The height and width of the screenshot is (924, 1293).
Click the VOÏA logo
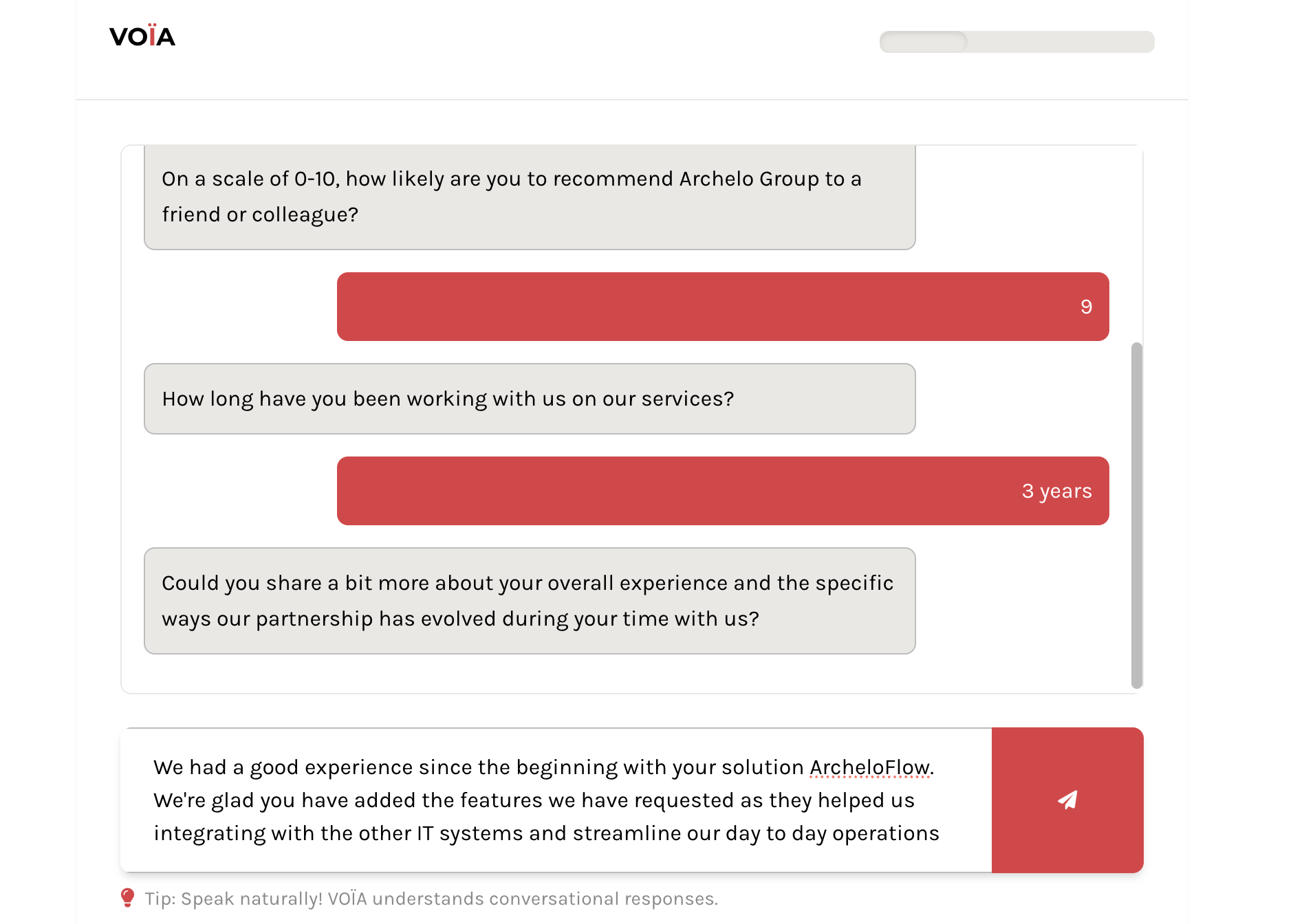tap(142, 36)
